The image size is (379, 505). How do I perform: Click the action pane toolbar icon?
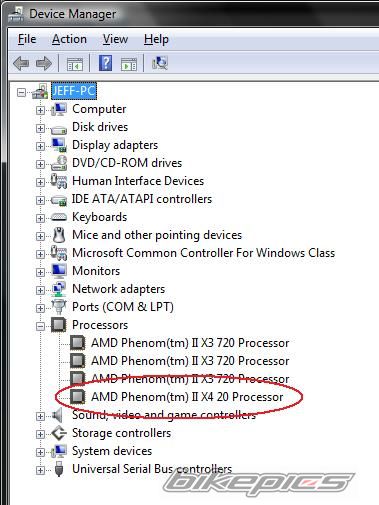pos(129,63)
